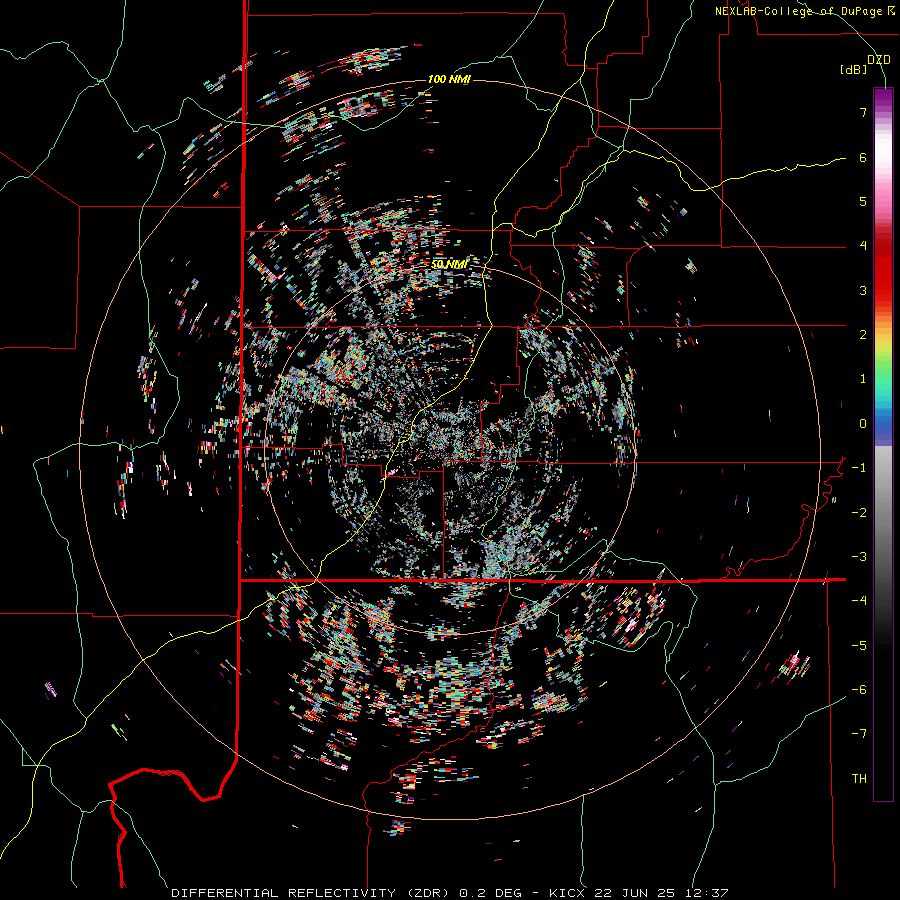
Task: Click the [dB] units label
Action: tap(854, 69)
